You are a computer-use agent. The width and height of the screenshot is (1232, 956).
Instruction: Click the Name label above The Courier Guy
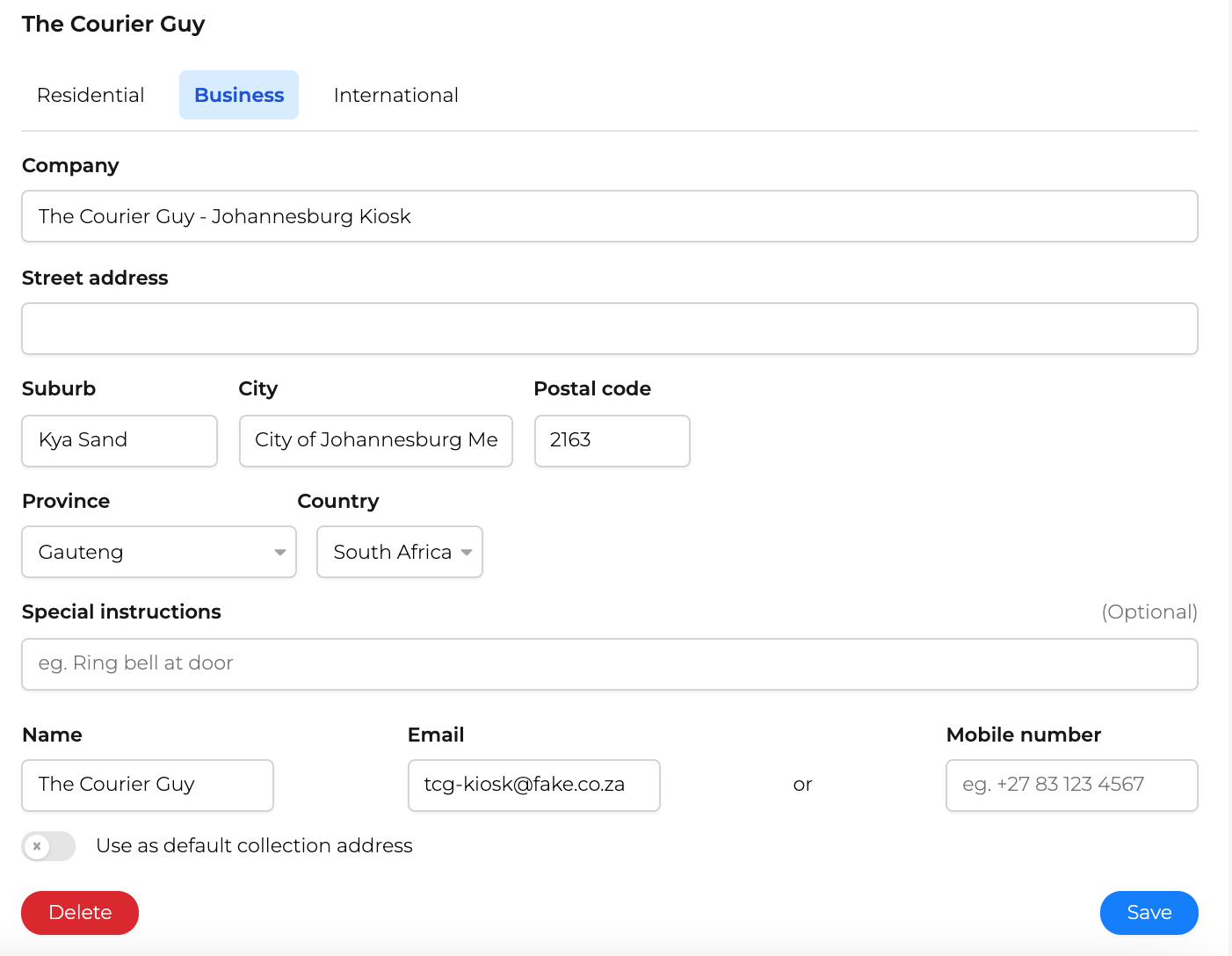52,735
